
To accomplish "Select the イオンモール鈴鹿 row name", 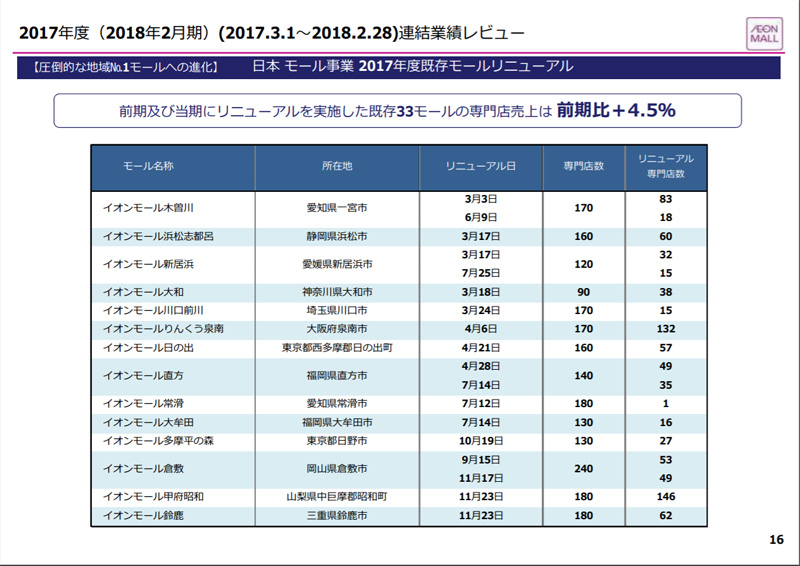I will (x=143, y=515).
